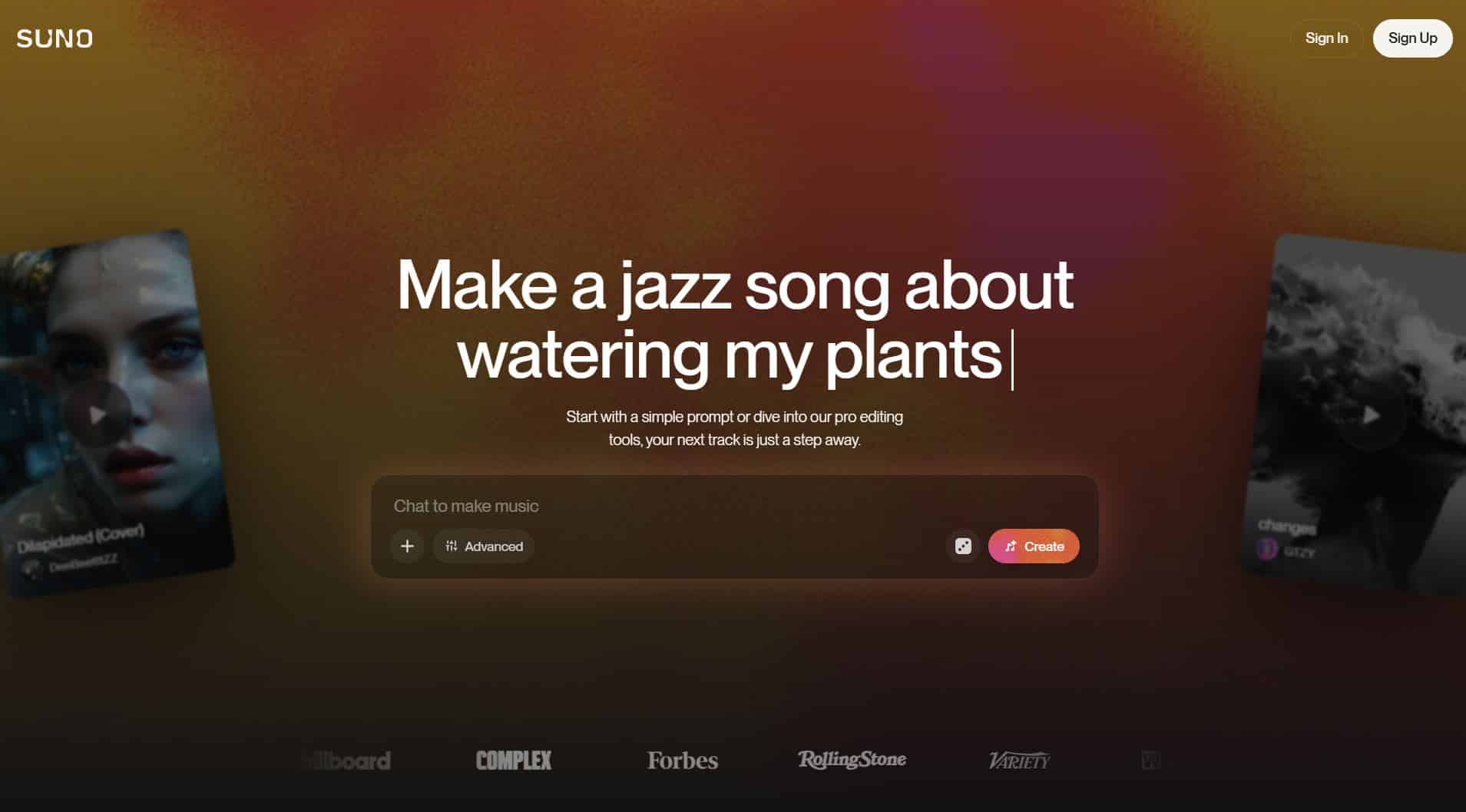Screen dimensions: 1466x812
Task: Click the Forbes logo
Action: tap(683, 761)
